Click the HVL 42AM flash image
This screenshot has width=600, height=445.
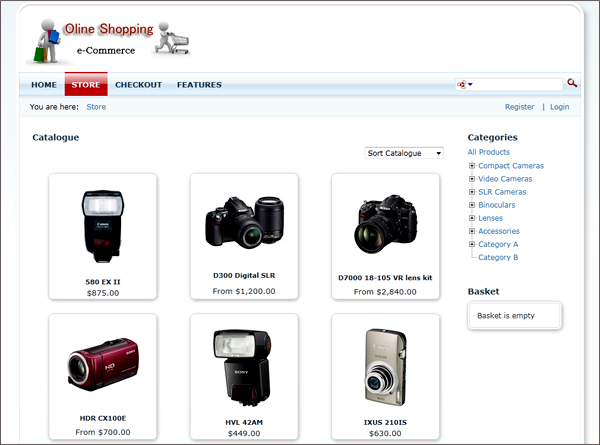point(243,367)
